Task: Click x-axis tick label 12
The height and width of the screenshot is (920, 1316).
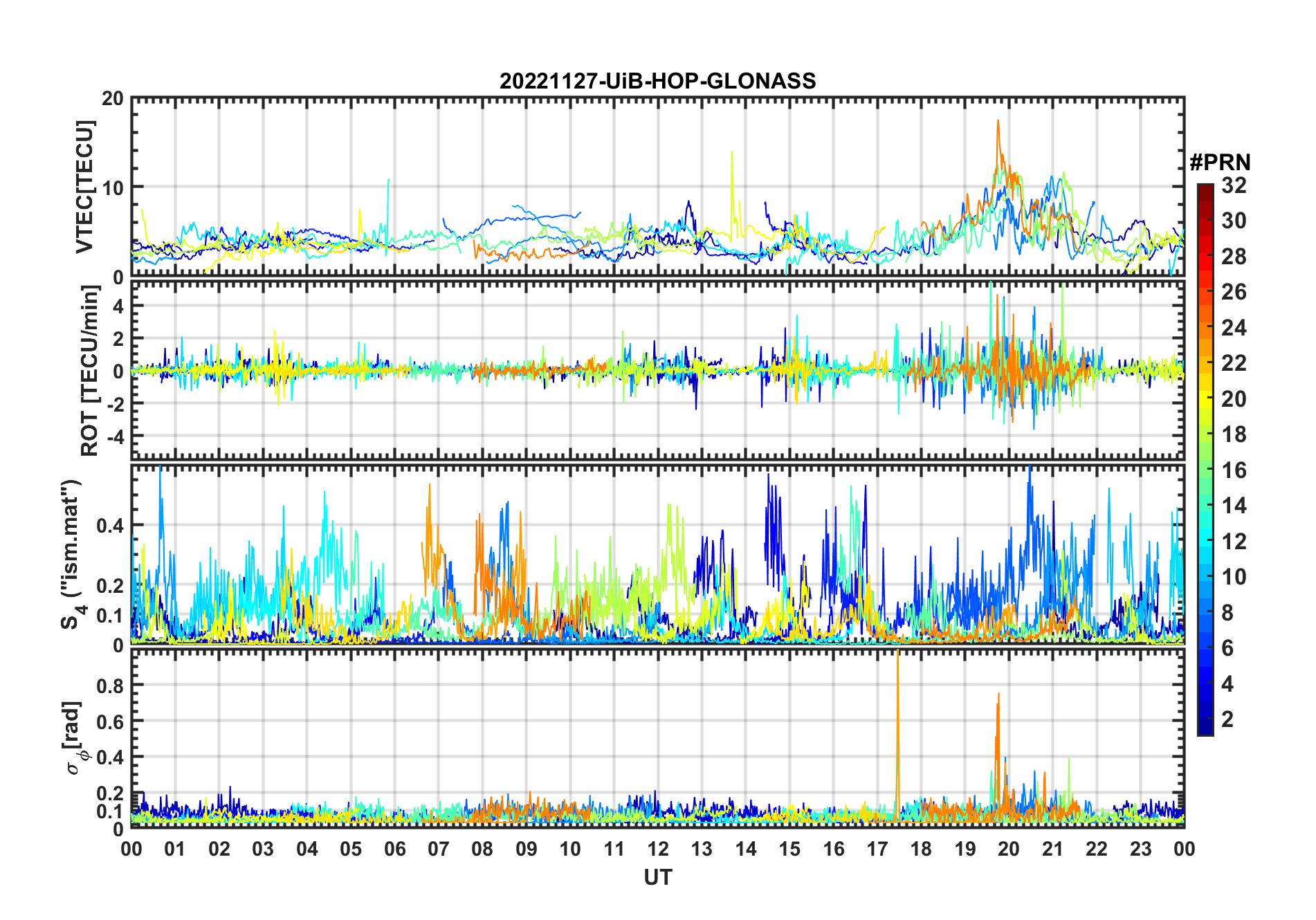Action: (658, 849)
